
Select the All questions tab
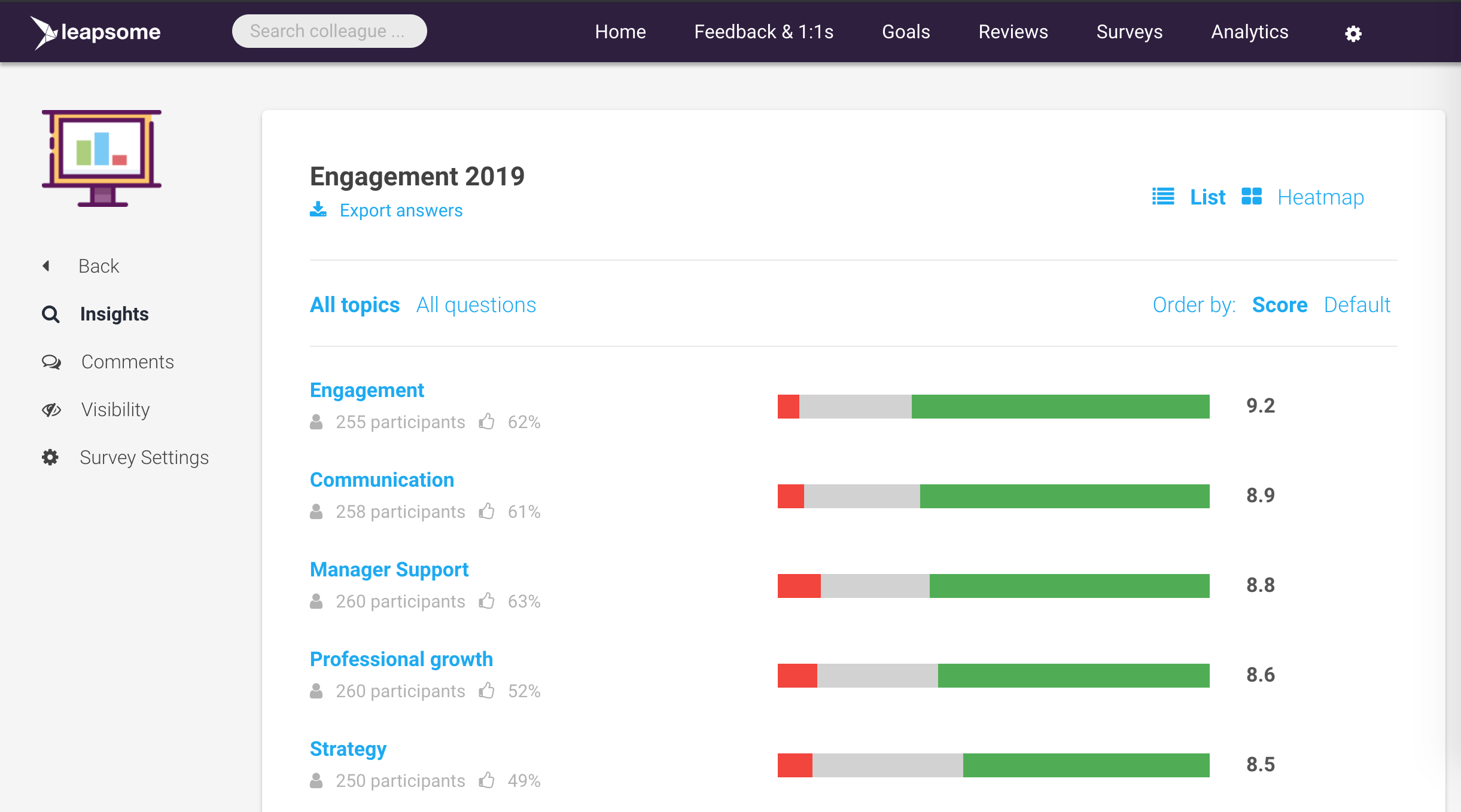pos(476,305)
